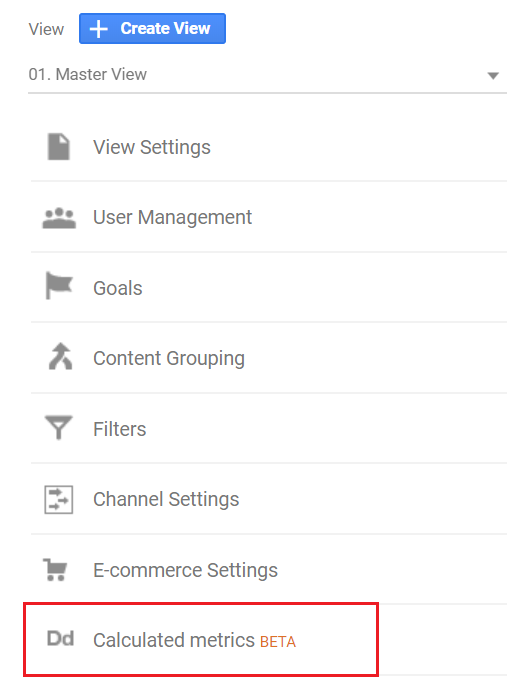Click the Create View button text
520x682 pixels.
(x=165, y=29)
